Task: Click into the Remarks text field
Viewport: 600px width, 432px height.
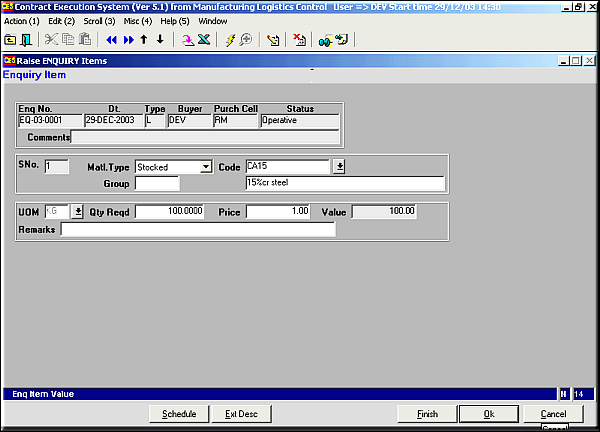Action: pos(197,230)
